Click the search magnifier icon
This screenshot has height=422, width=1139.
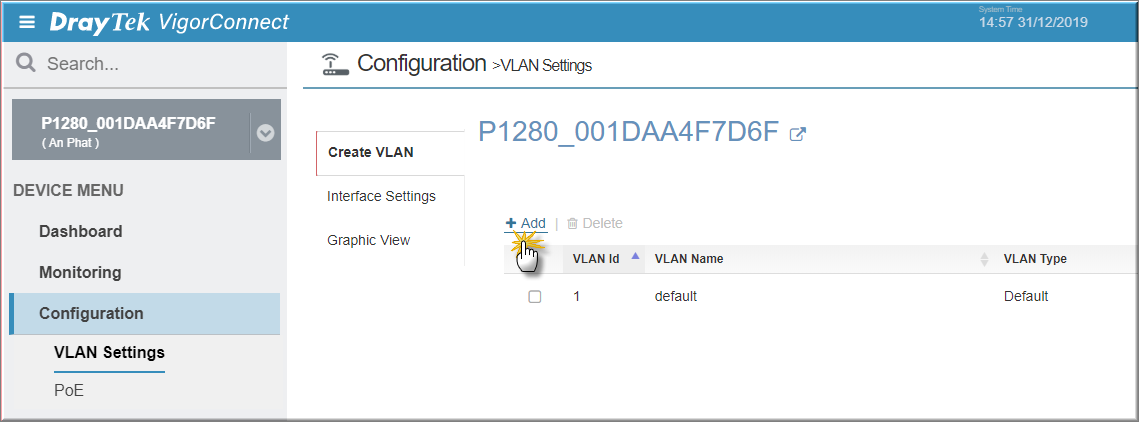tap(26, 63)
